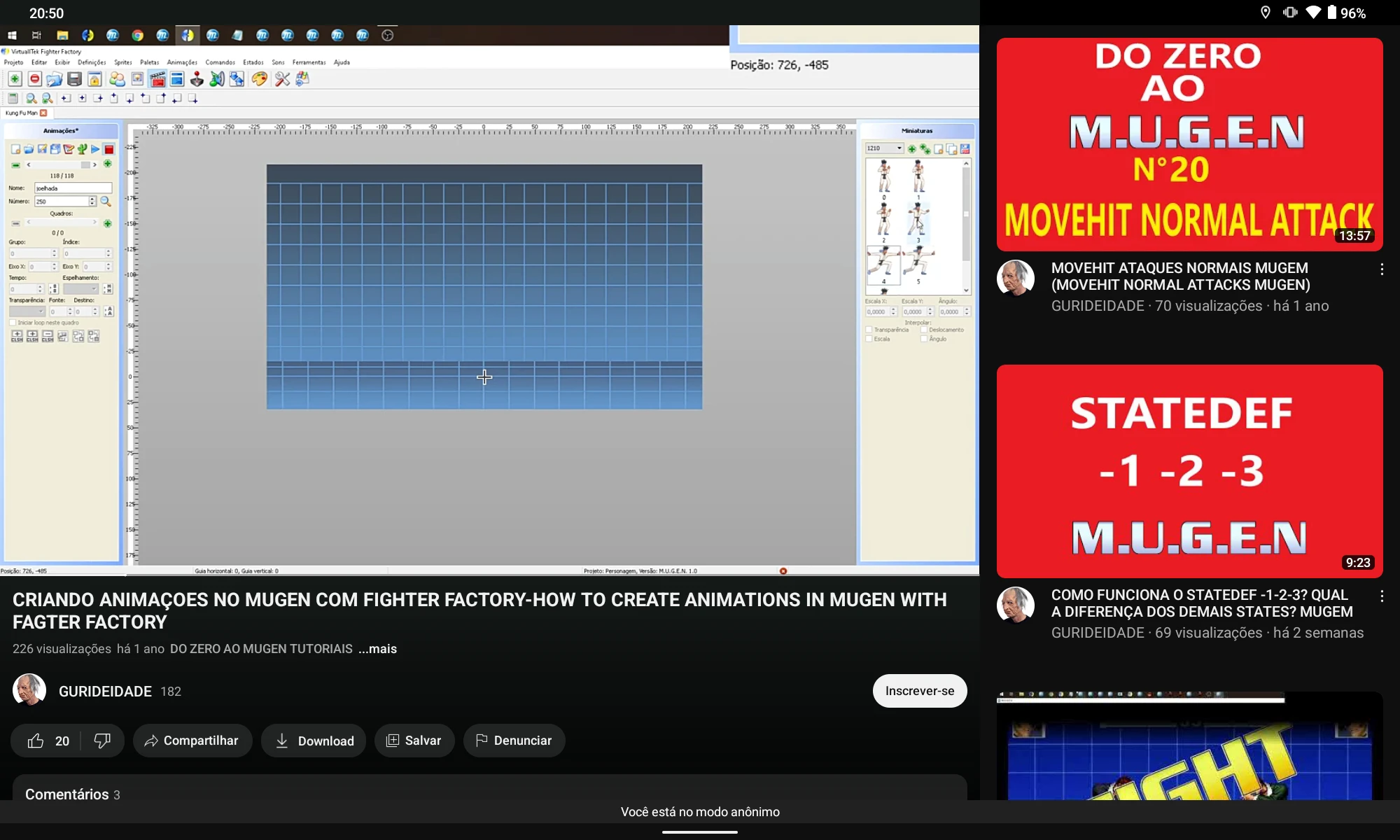Click the paint palette toolbar icon
The height and width of the screenshot is (840, 1400).
click(x=260, y=79)
